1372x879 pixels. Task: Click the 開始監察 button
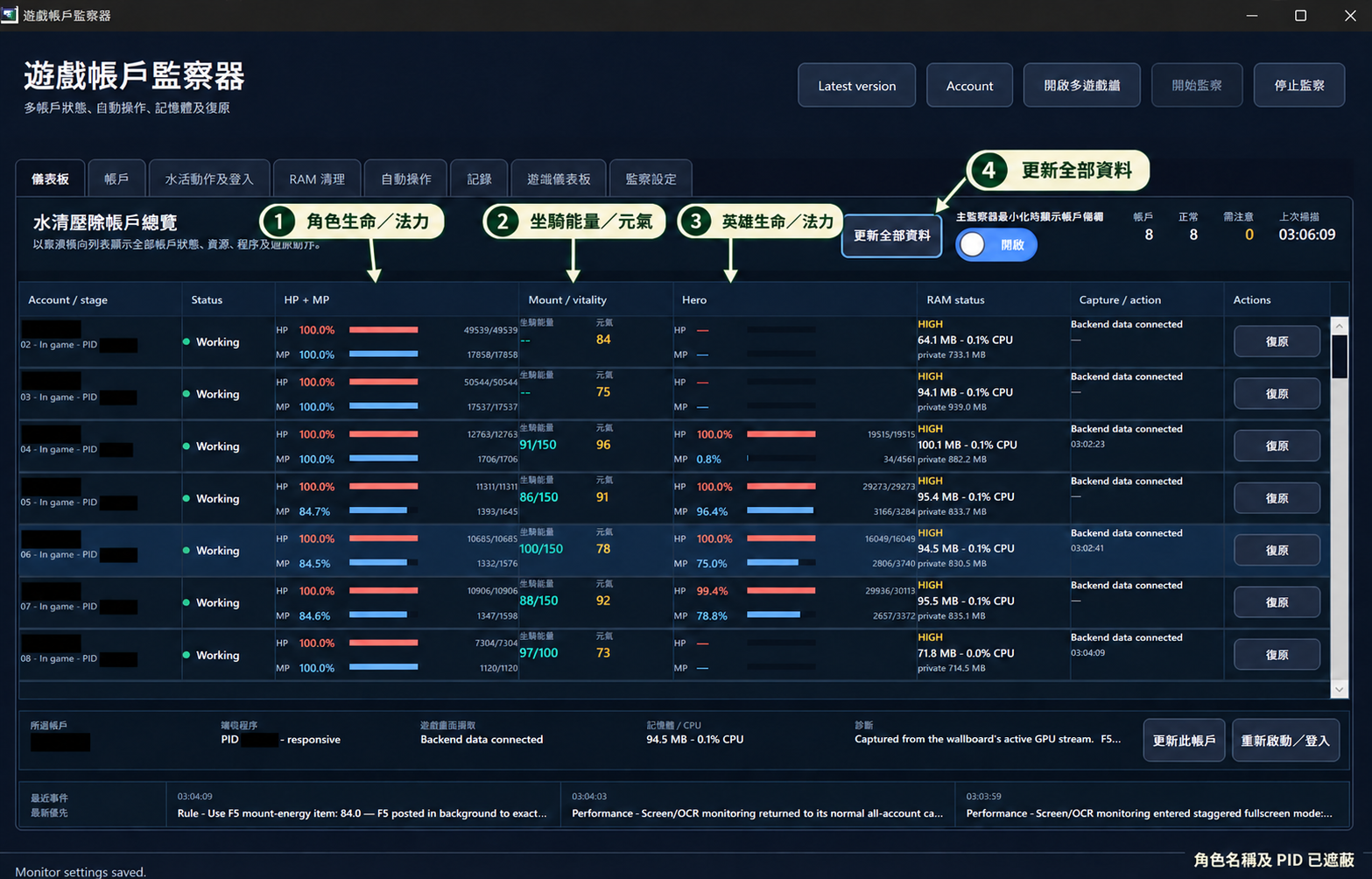pyautogui.click(x=1197, y=86)
